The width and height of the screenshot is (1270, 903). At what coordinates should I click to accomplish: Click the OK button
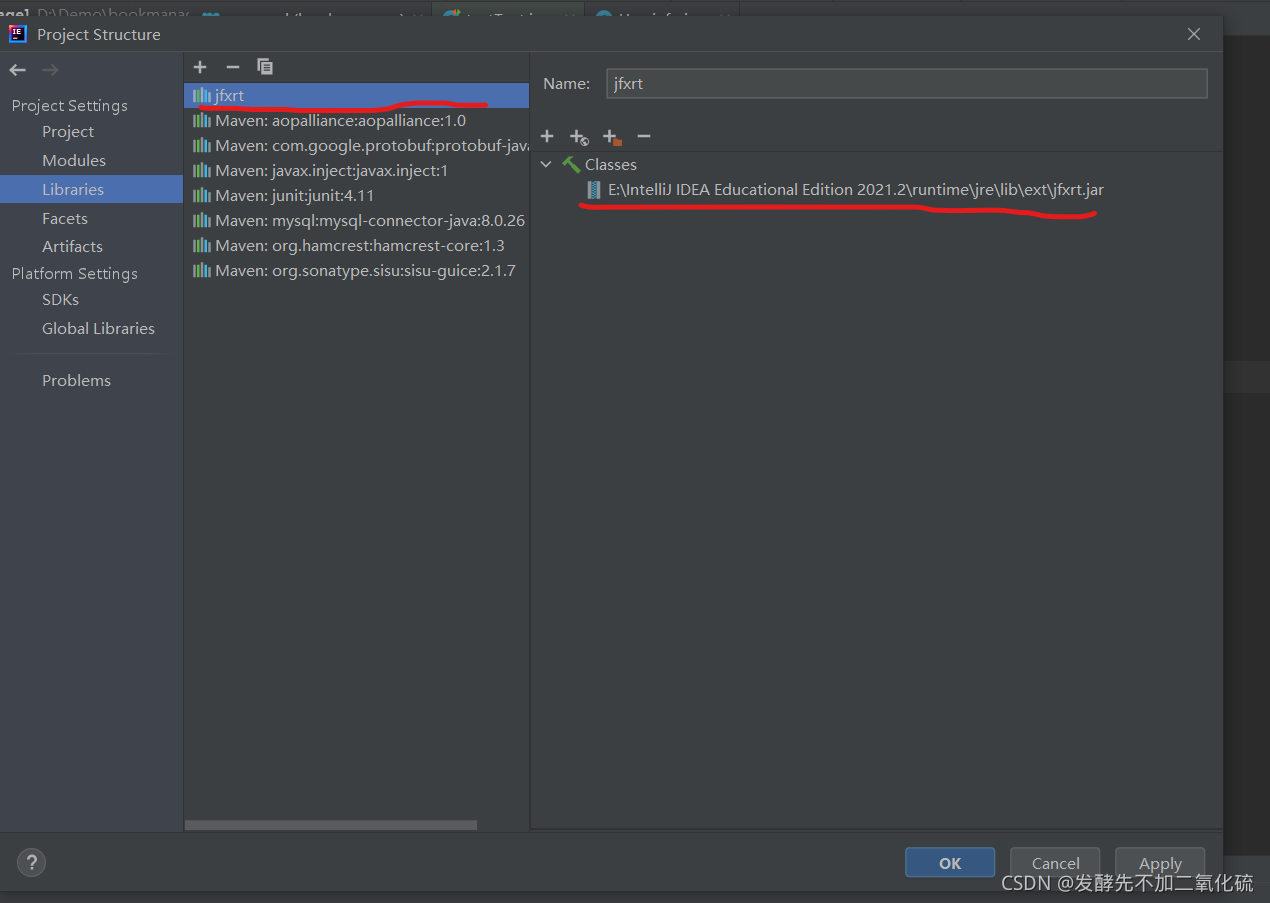pos(950,863)
